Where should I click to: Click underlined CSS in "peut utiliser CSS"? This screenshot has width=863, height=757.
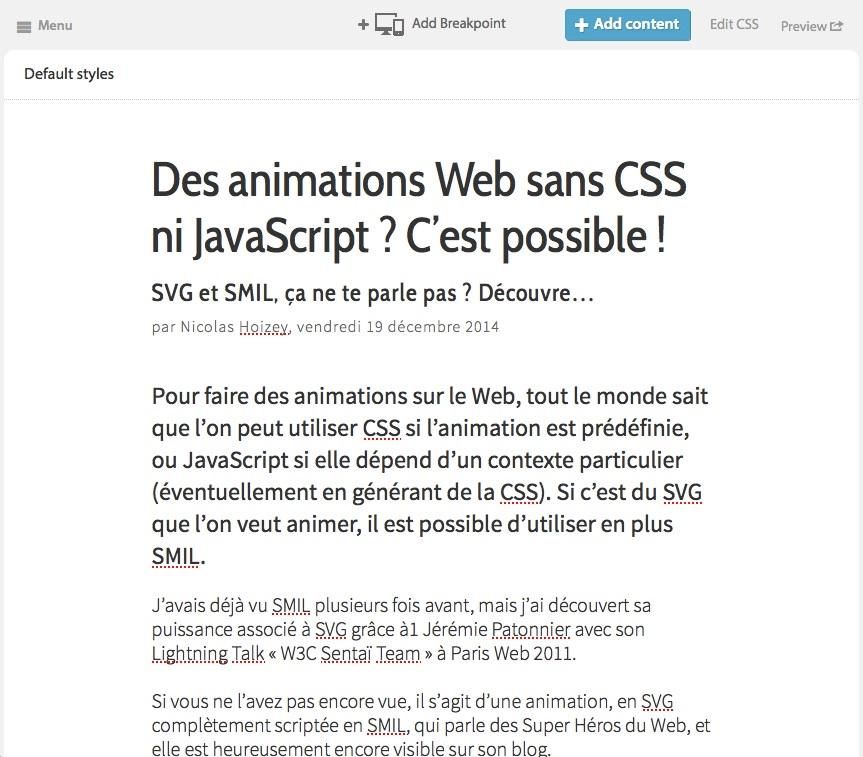[381, 429]
